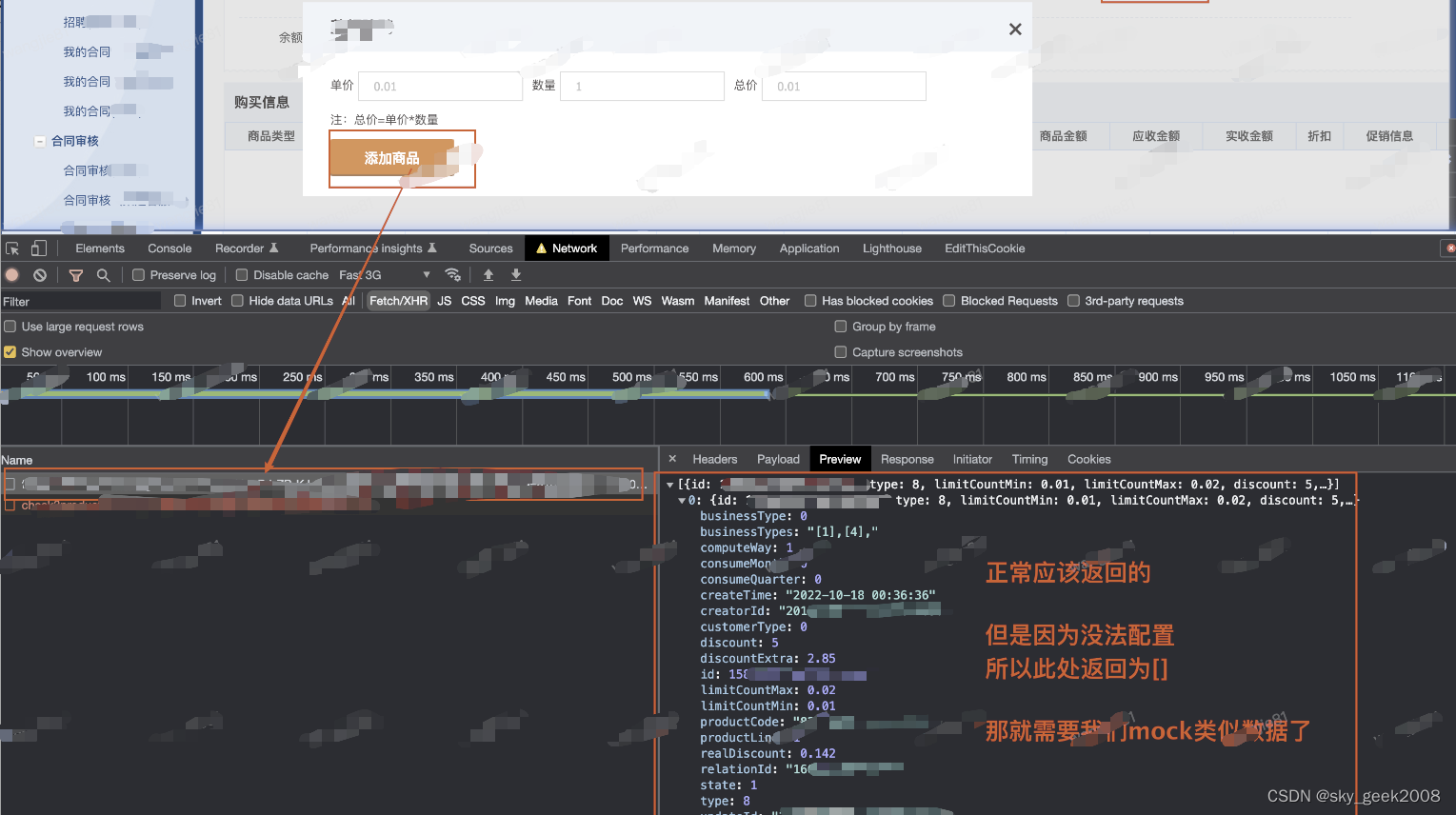Export HAR file via download icon

point(515,275)
